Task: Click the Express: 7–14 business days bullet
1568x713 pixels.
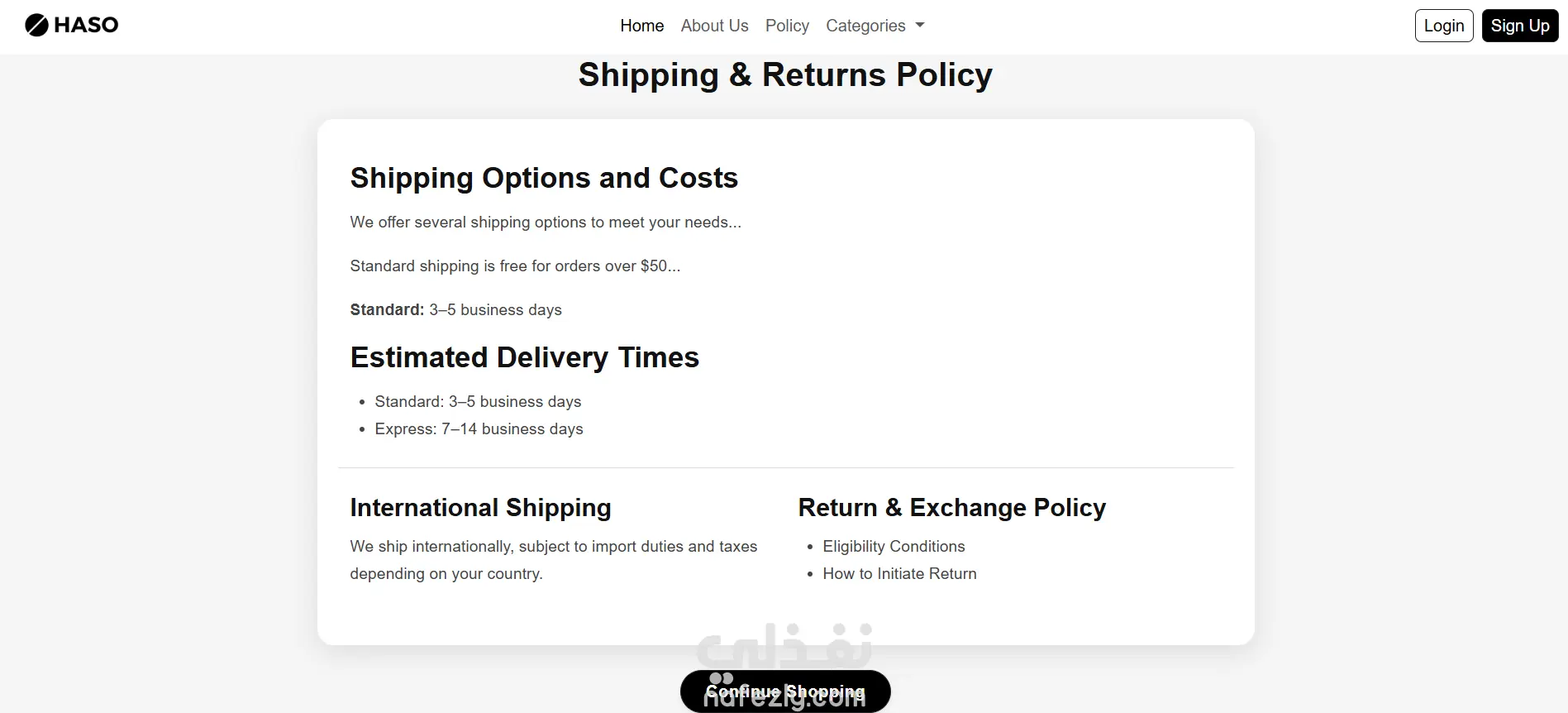Action: tap(479, 428)
